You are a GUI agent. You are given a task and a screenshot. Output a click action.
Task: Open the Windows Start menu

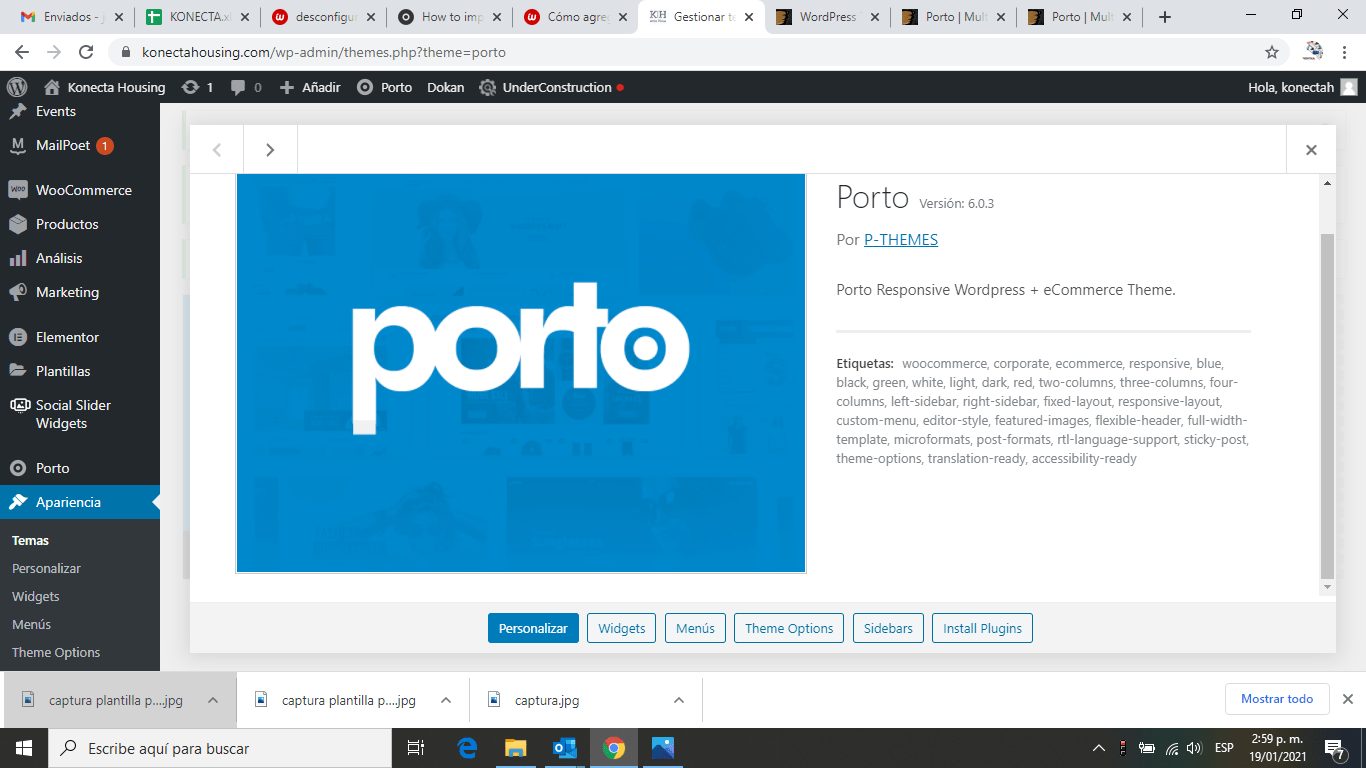click(x=24, y=748)
